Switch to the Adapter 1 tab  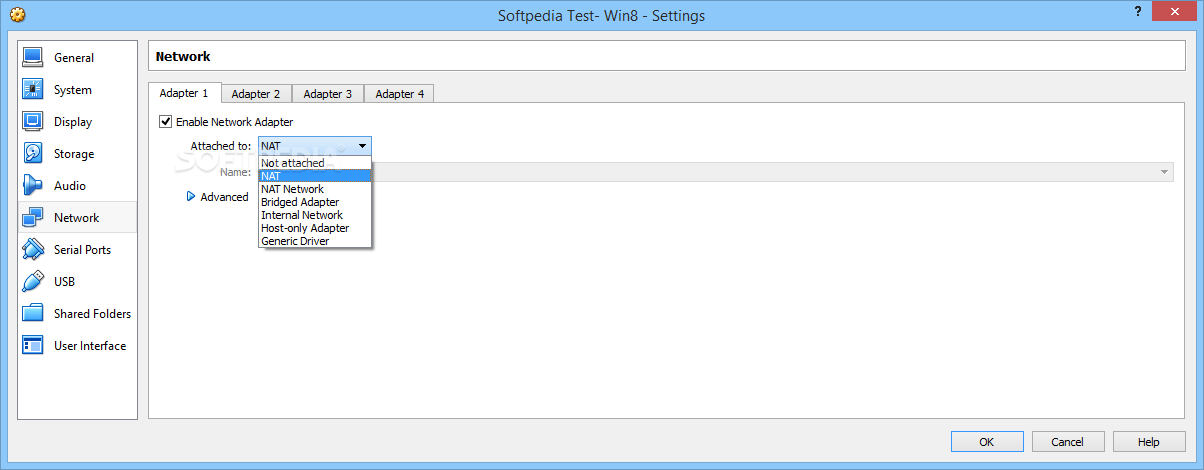184,93
